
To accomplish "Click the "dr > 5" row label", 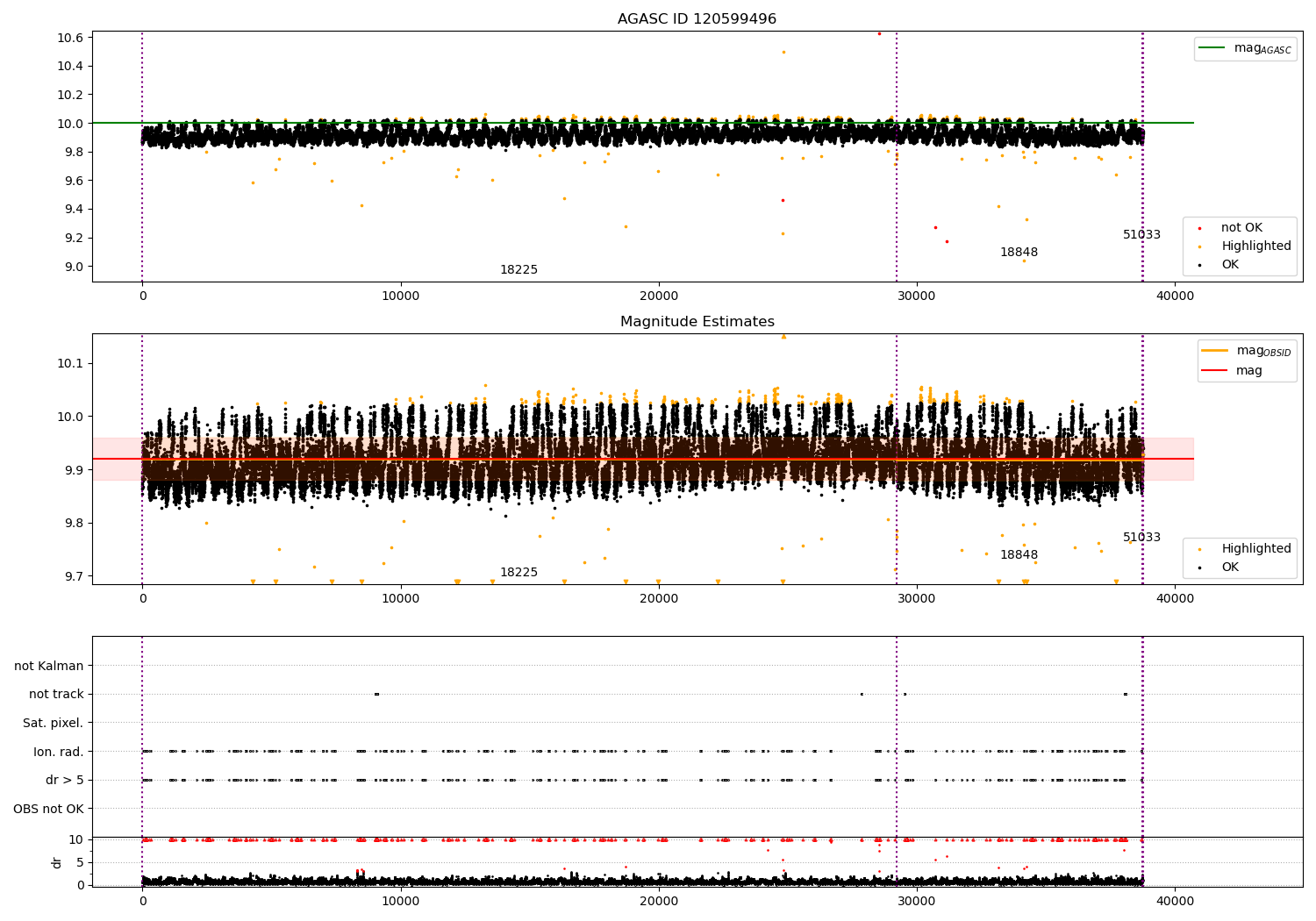I will 65,780.
